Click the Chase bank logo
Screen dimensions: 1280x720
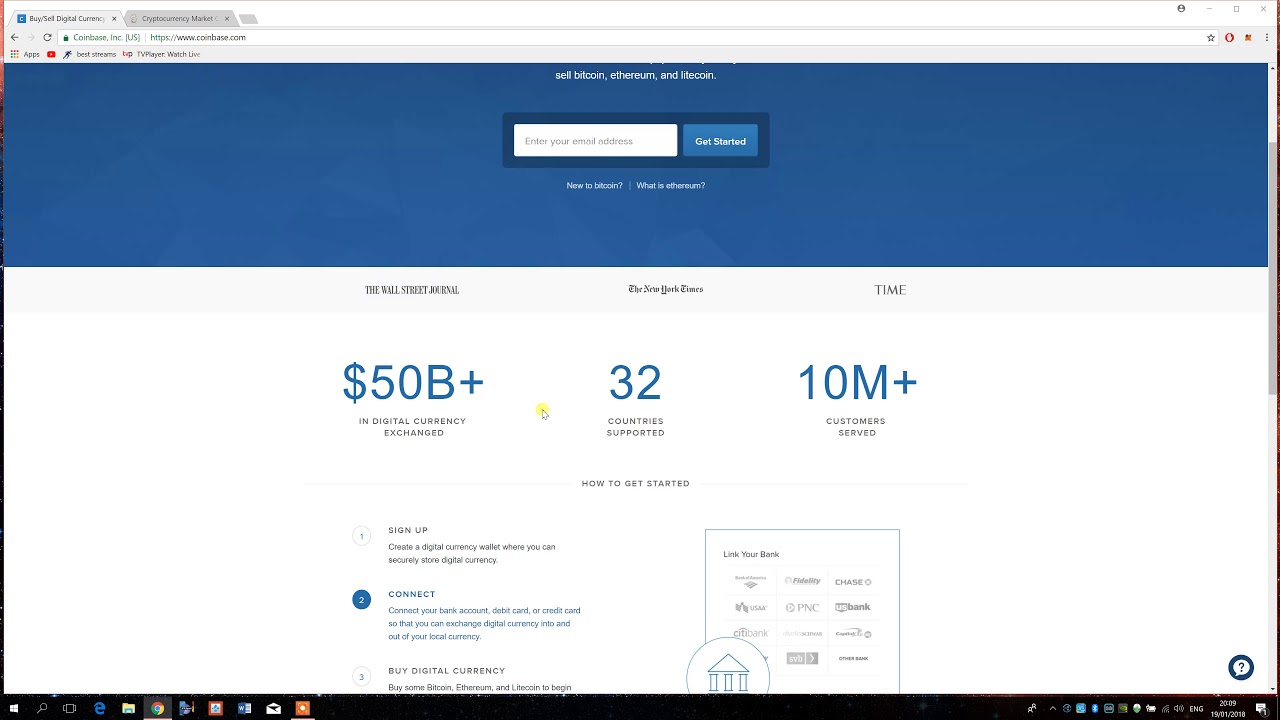[x=853, y=582]
